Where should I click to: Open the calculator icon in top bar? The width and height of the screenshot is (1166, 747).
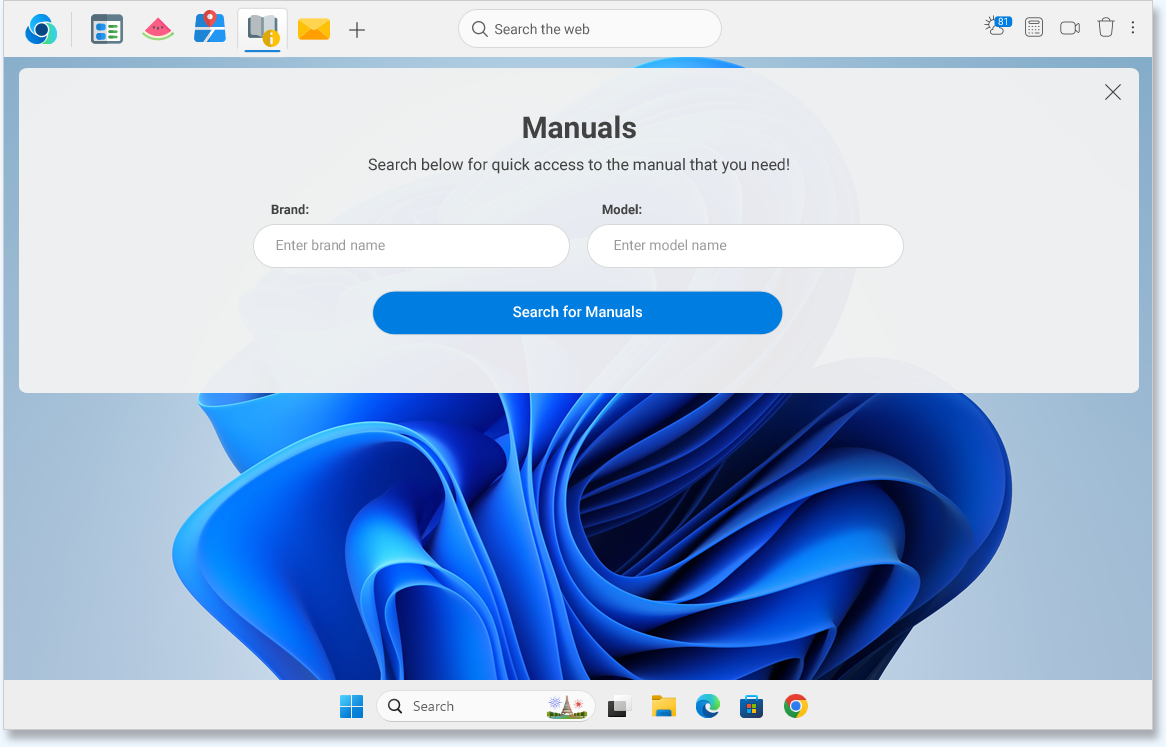[1034, 28]
